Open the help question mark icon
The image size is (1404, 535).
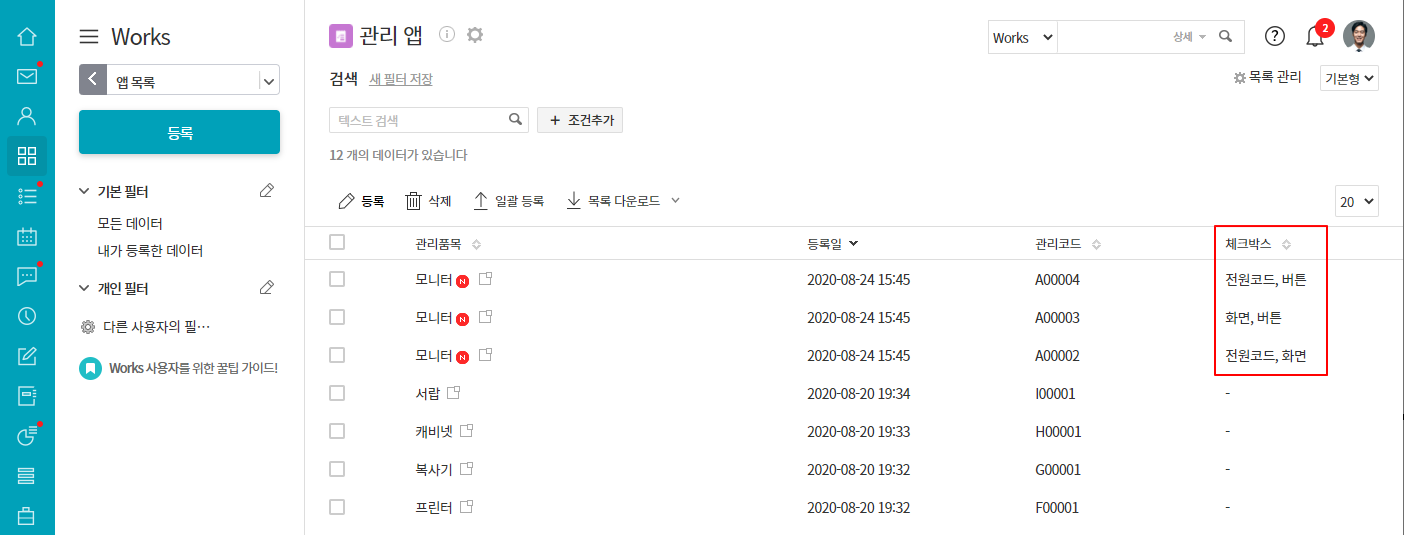(x=1274, y=37)
